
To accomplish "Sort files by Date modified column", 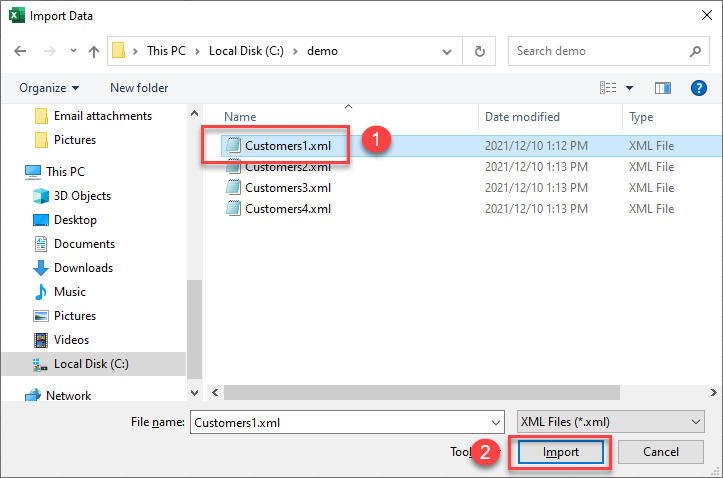I will coord(522,117).
